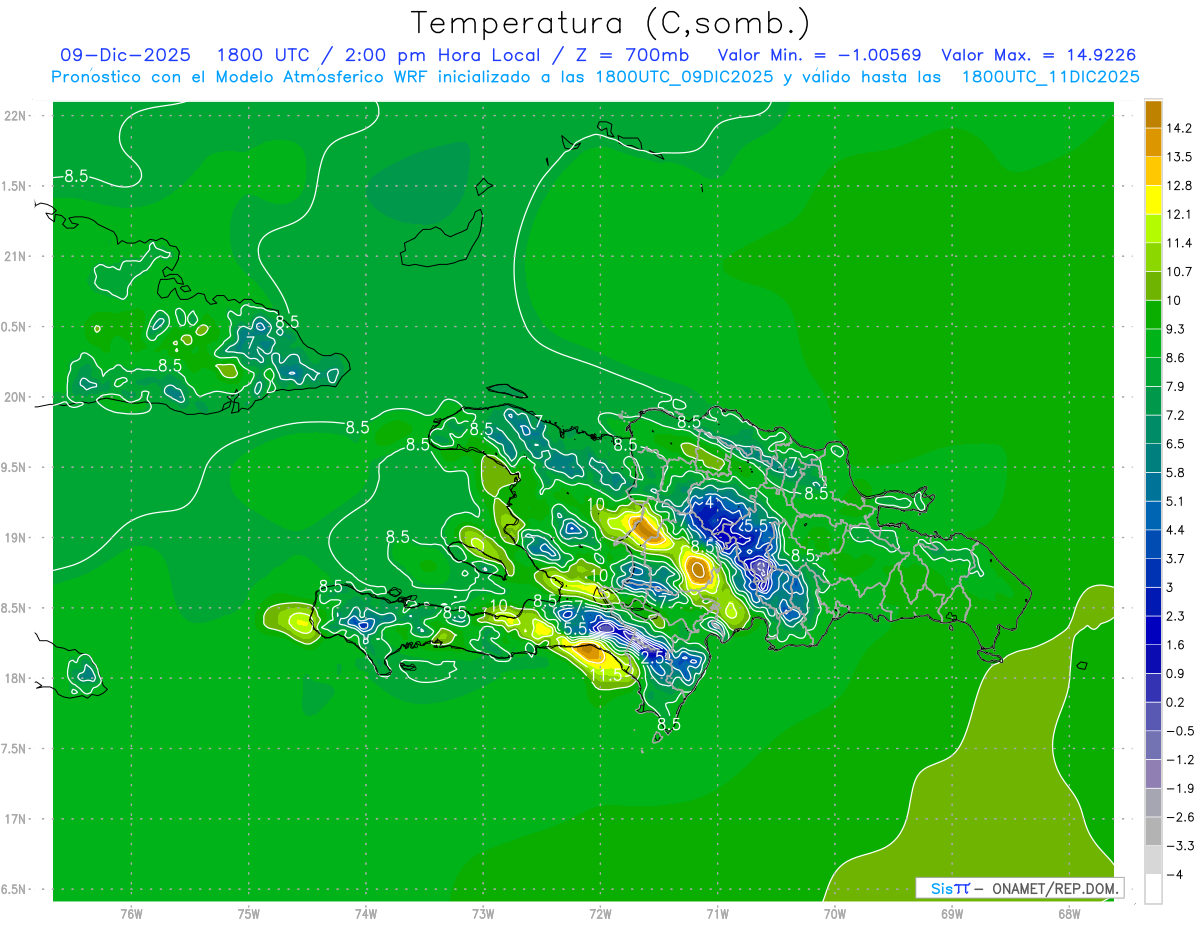The height and width of the screenshot is (927, 1200).
Task: Click the "70W" longitude axis label
Action: 834,914
